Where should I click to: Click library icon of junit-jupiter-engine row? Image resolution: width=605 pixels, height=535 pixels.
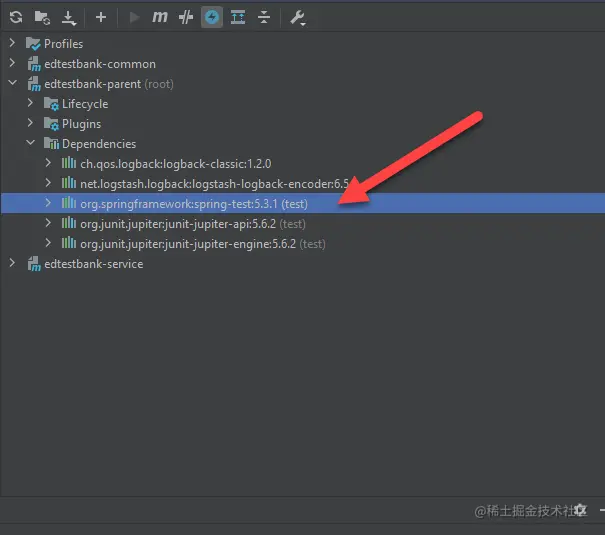[69, 243]
